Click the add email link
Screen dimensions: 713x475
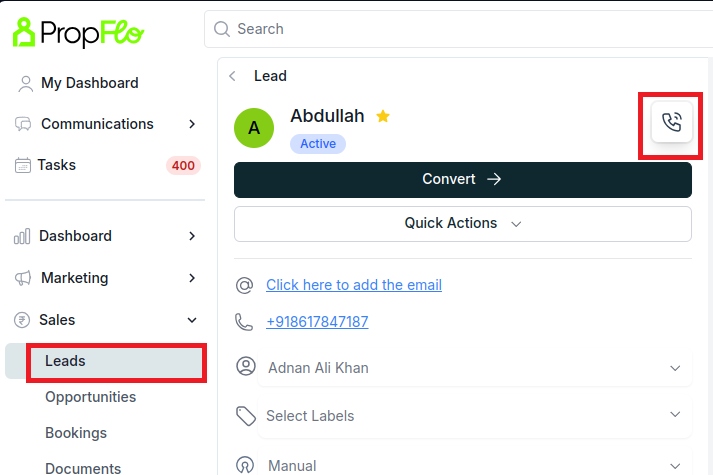(x=354, y=285)
